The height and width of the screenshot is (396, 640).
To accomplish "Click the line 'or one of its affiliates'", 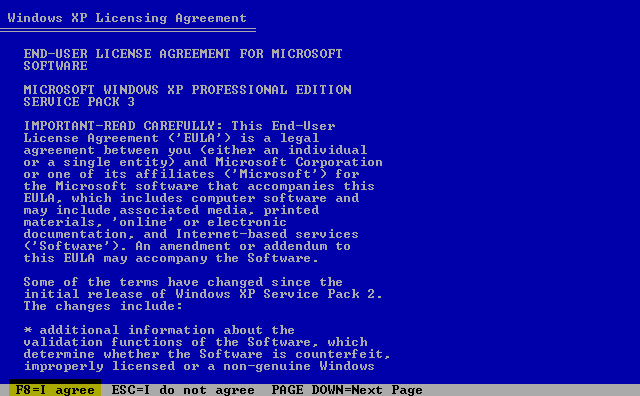I will coord(191,174).
